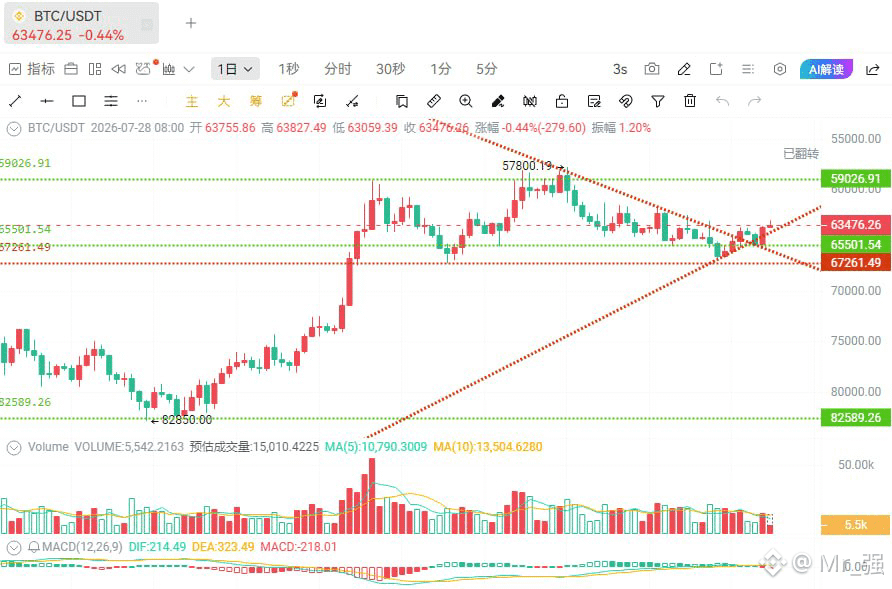Click the add-note square icon
This screenshot has height=589, width=892.
tap(716, 69)
